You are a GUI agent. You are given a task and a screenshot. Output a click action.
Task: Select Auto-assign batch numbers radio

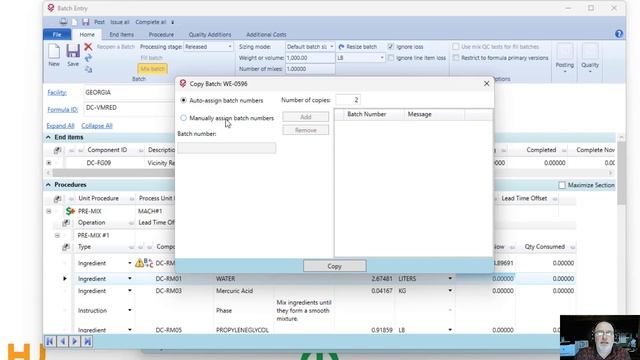coord(183,100)
